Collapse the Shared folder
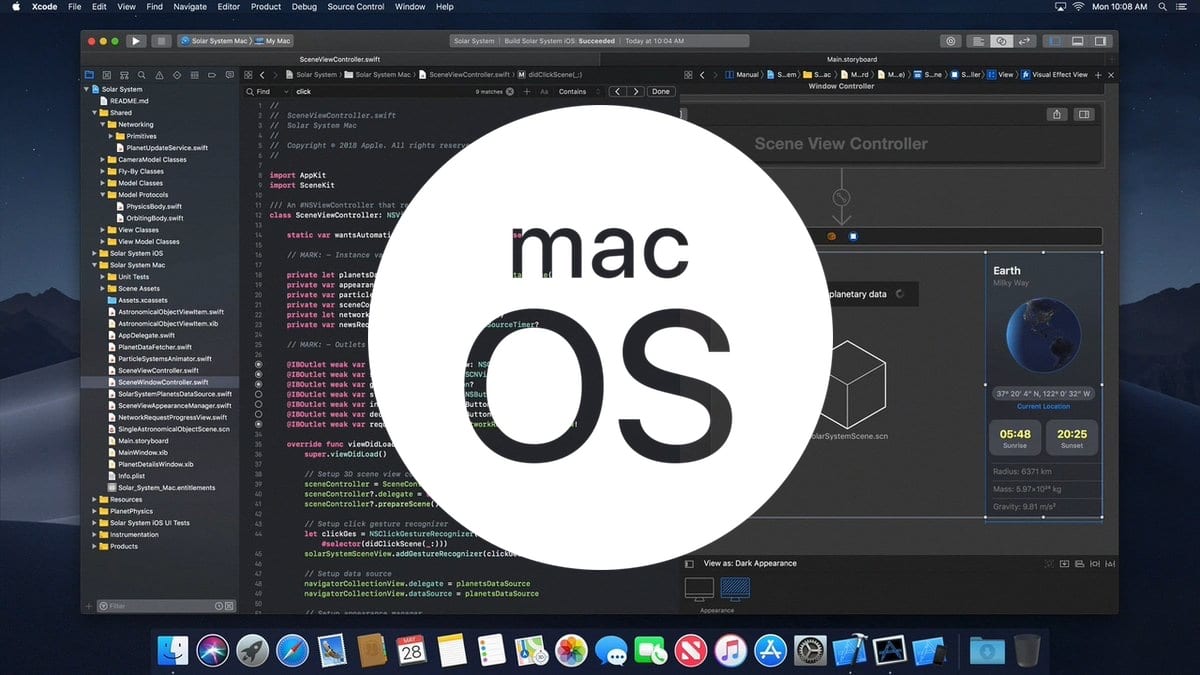Image resolution: width=1200 pixels, height=675 pixels. pos(95,113)
